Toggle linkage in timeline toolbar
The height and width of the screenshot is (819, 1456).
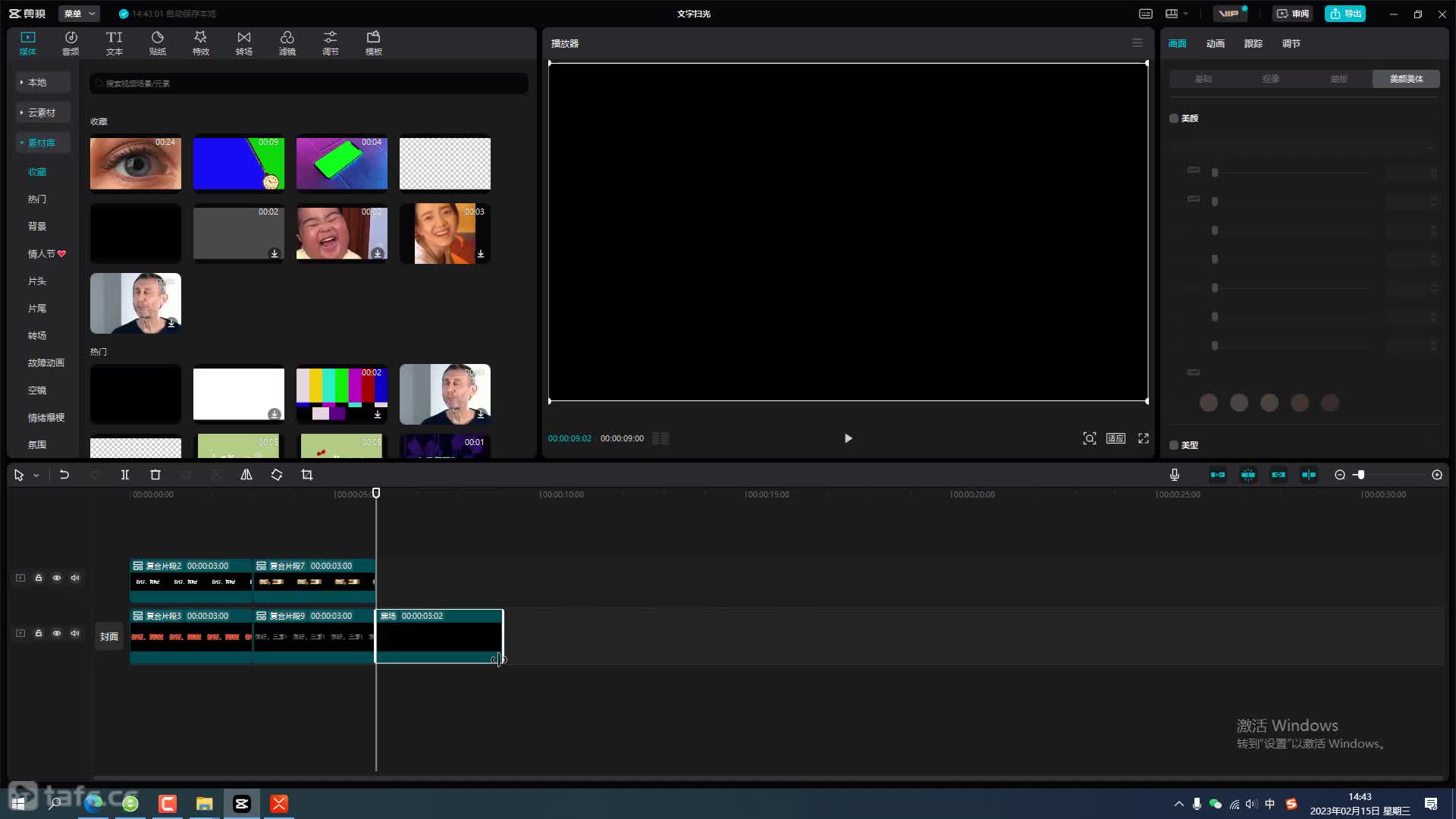tap(1279, 475)
